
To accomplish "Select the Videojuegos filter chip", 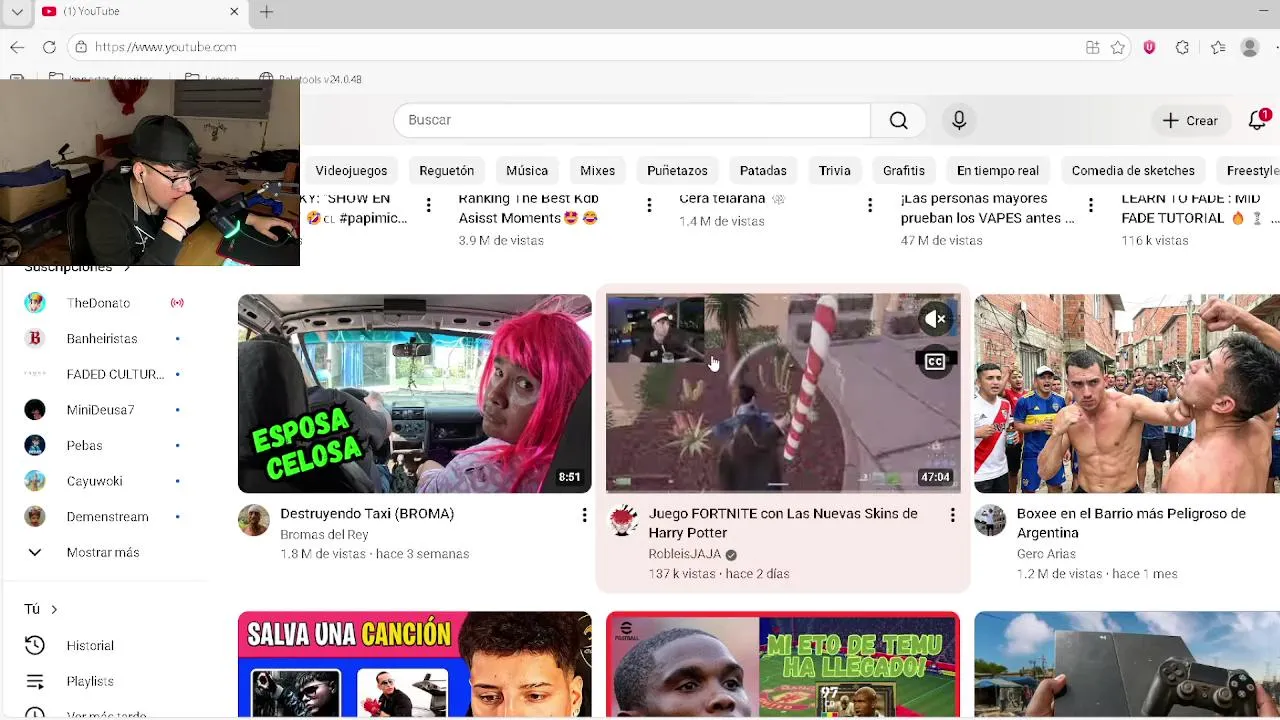I will tap(351, 170).
